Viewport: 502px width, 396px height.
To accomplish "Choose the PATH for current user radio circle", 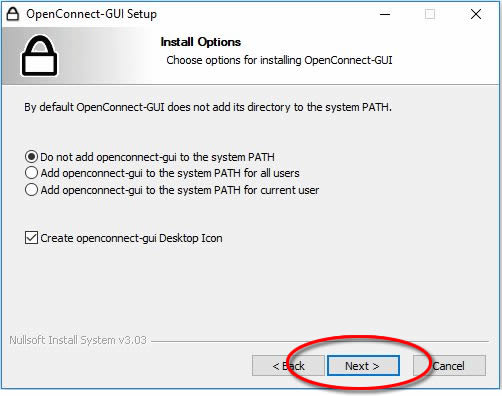I will [x=31, y=190].
